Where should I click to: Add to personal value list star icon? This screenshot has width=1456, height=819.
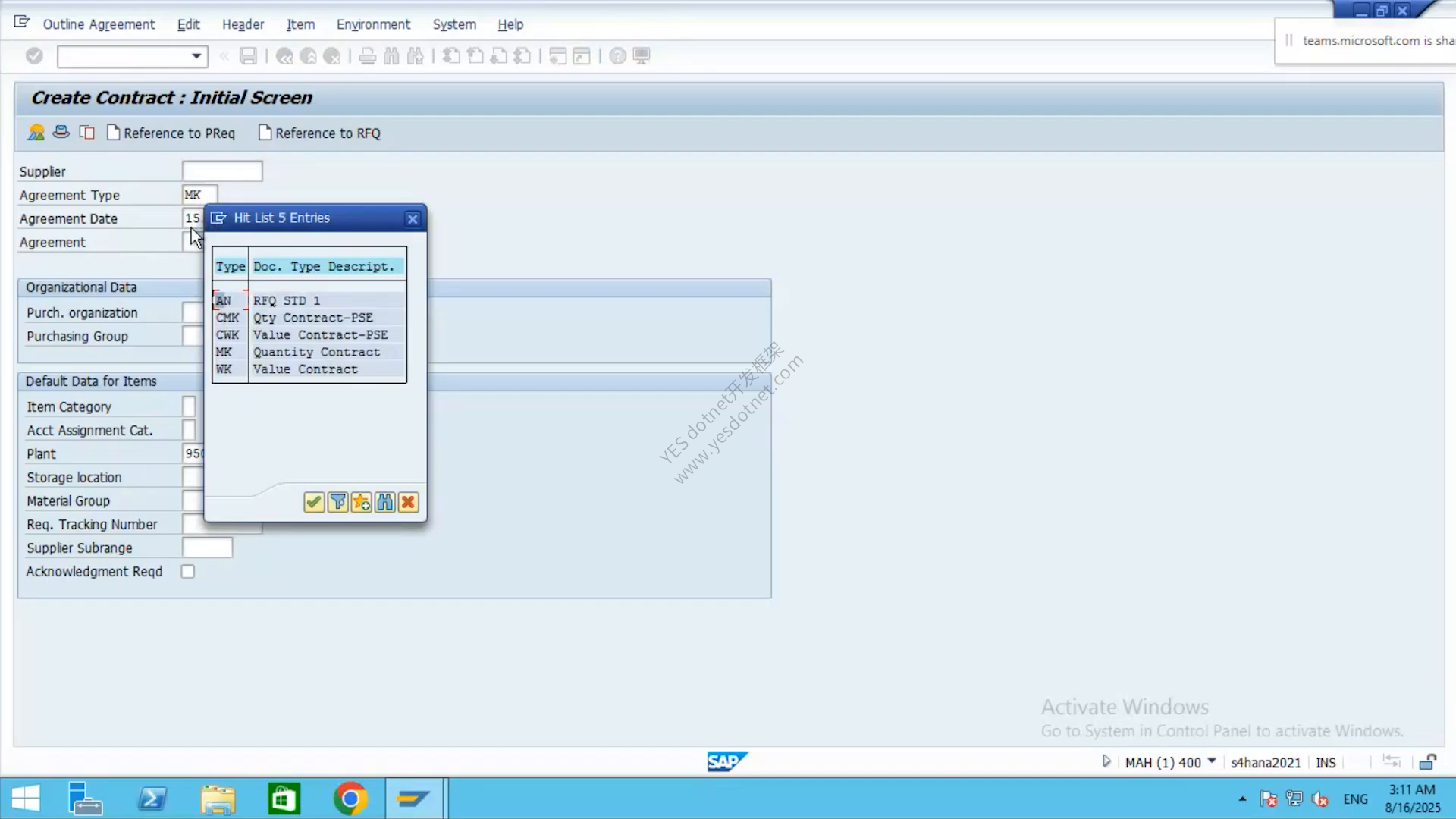pos(362,502)
